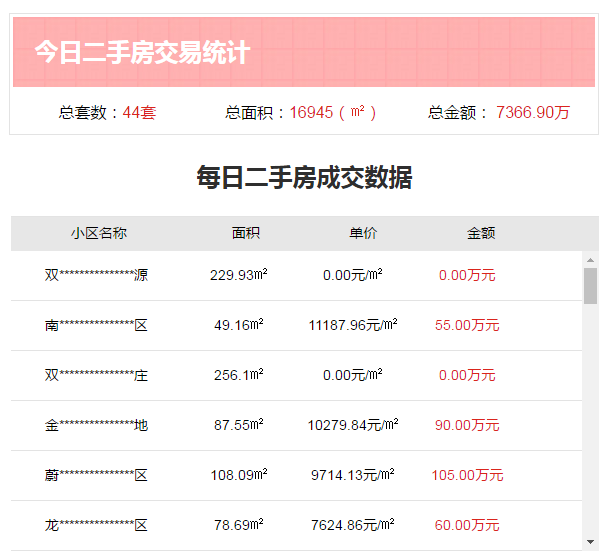
Task: Click the 金额 column header
Action: pos(481,233)
